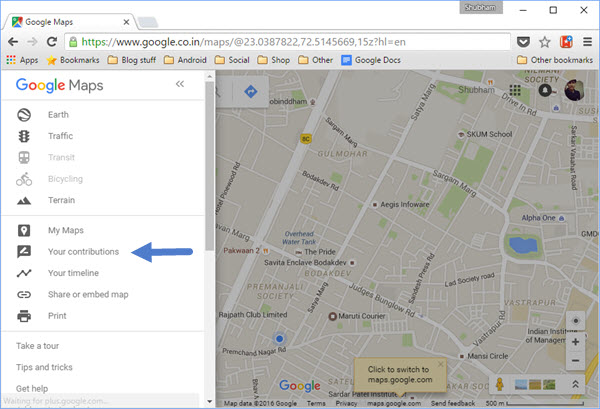Close the Google Maps tab
Image resolution: width=600 pixels, height=409 pixels.
pos(126,22)
